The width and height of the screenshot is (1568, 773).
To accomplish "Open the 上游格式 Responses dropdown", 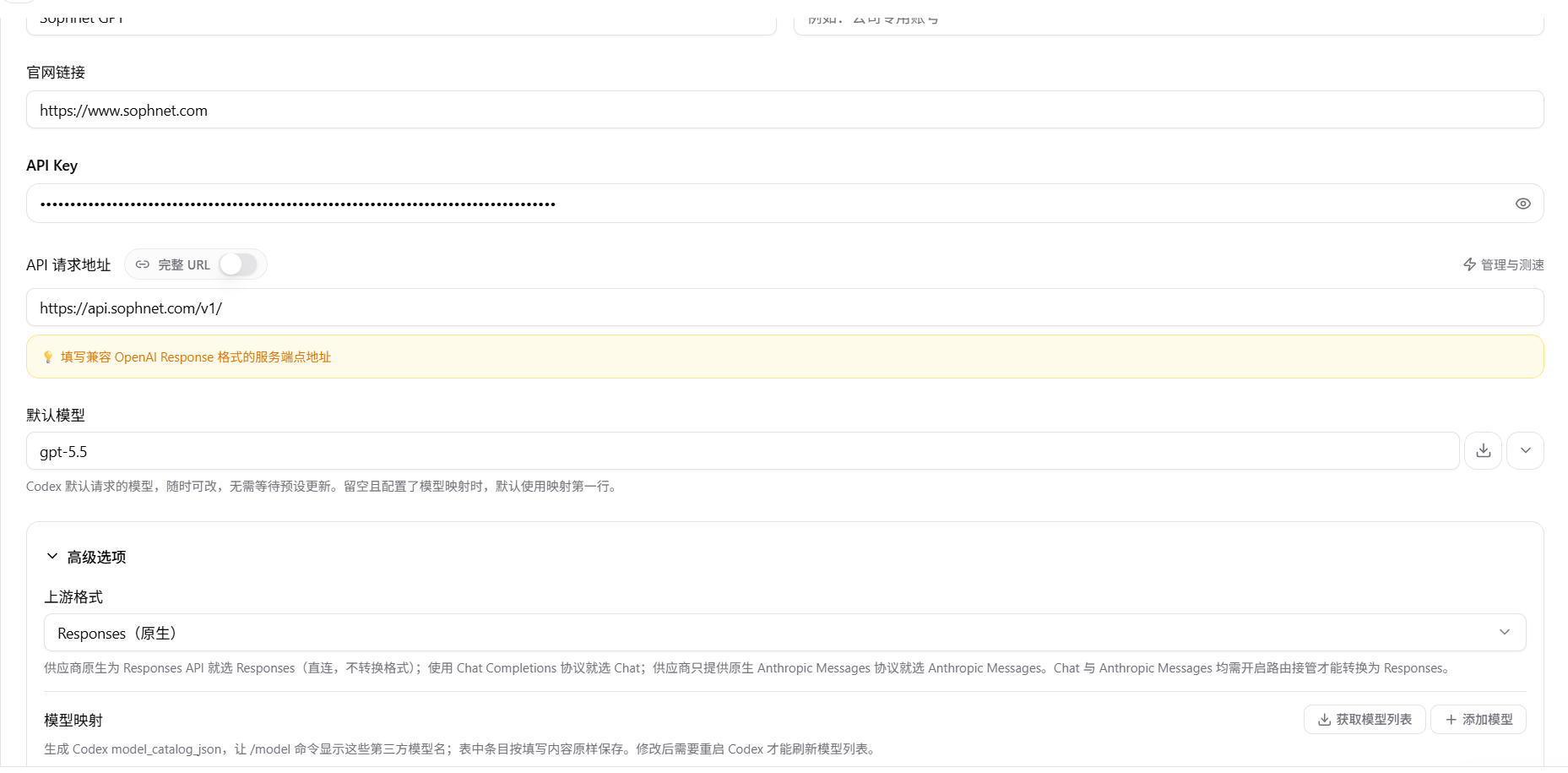I will click(x=784, y=633).
